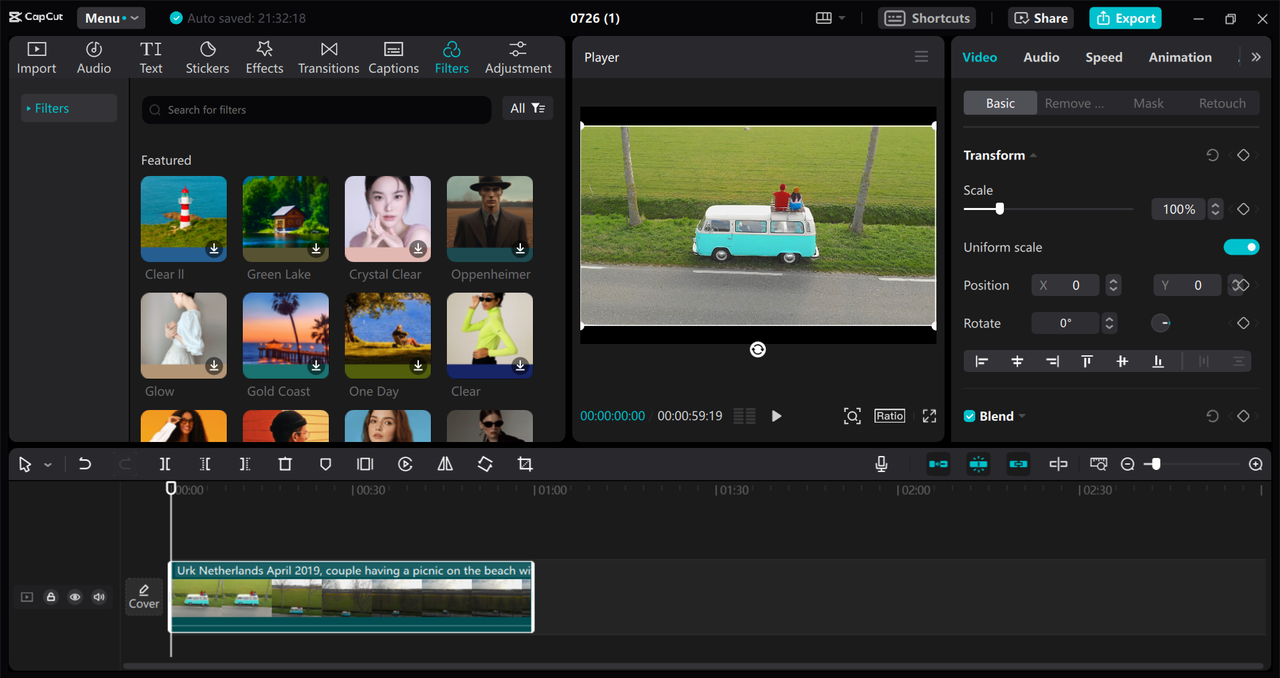This screenshot has width=1280, height=678.
Task: Click the preview axis split icon
Action: pos(1058,464)
